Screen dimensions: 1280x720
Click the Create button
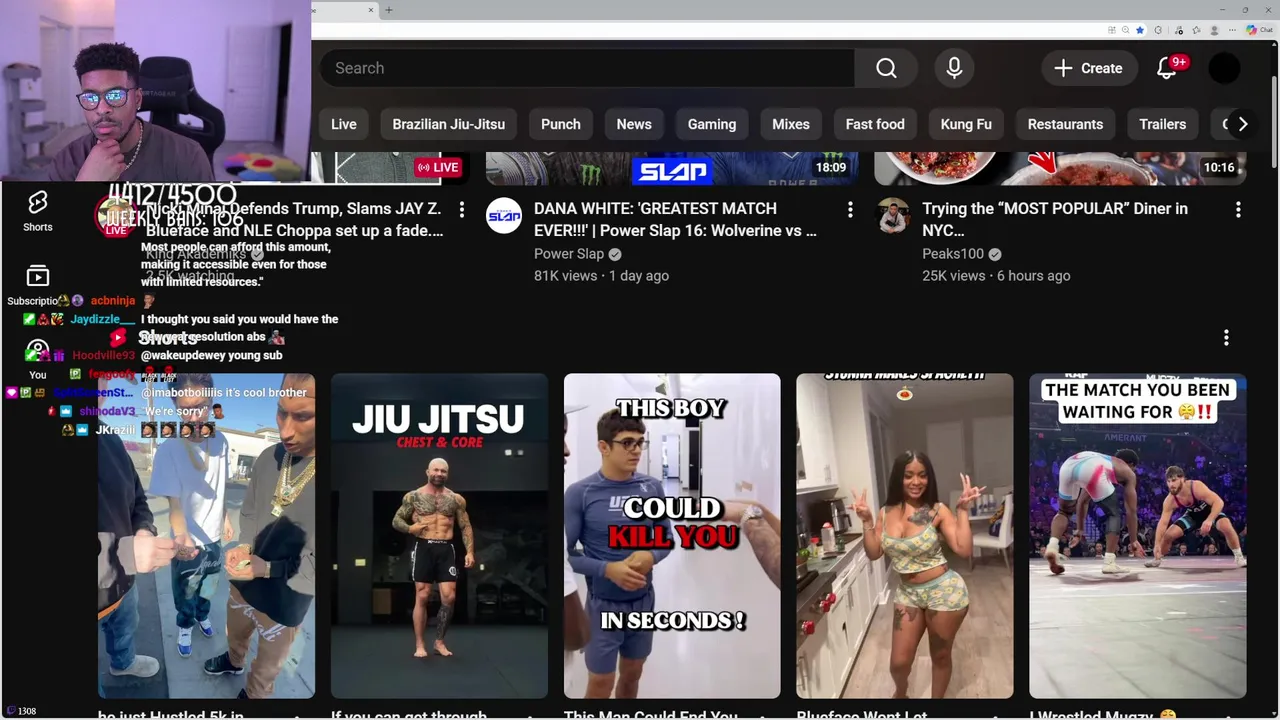click(1089, 68)
